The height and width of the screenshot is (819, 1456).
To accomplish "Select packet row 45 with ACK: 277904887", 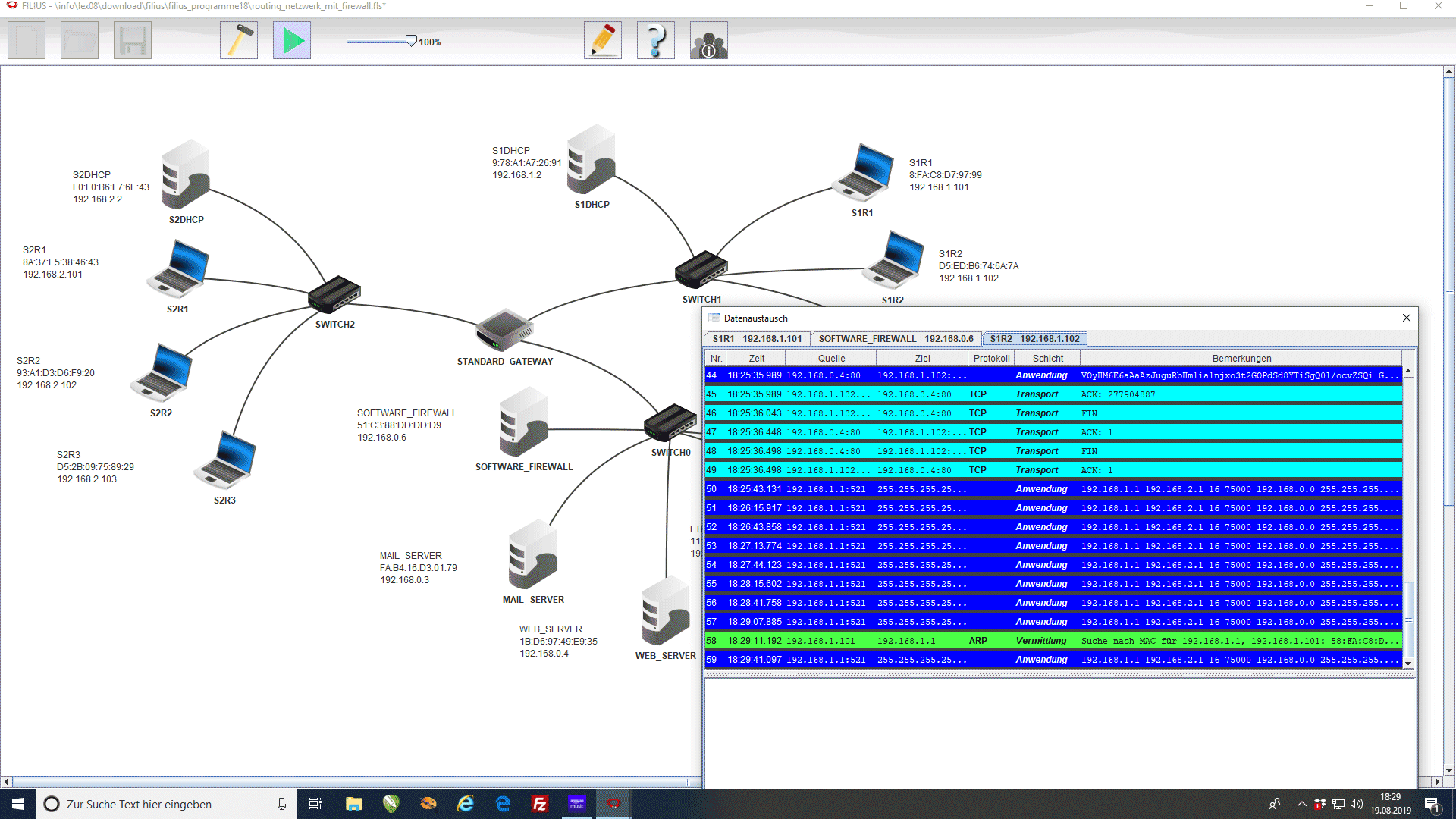I will (1053, 394).
